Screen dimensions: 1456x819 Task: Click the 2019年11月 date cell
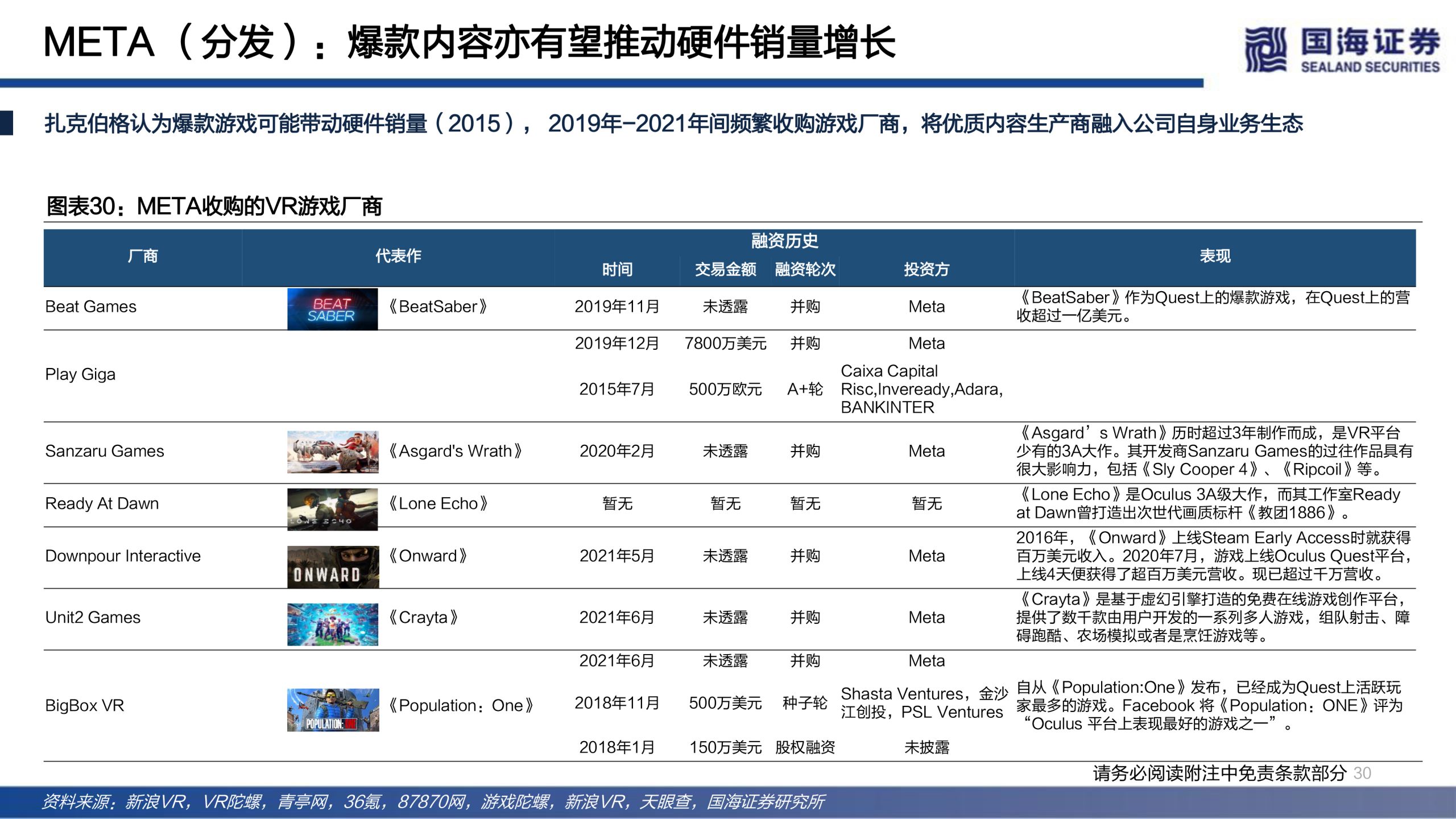point(617,307)
